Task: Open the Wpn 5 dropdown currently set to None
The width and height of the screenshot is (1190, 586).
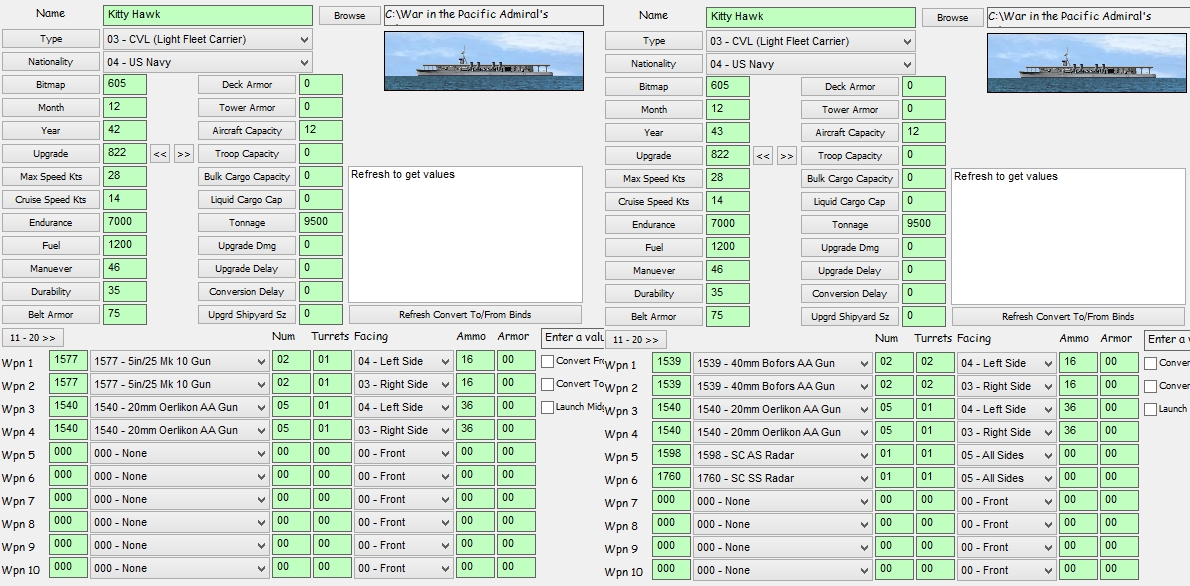Action: point(180,455)
